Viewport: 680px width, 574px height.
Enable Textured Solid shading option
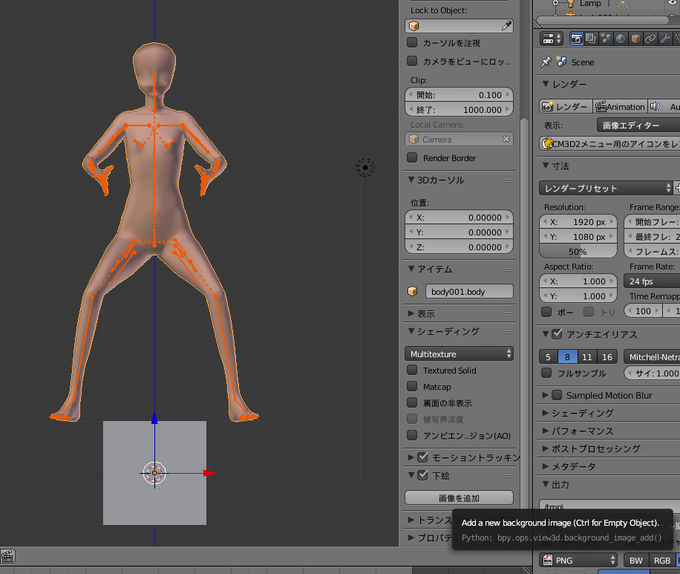(x=412, y=370)
